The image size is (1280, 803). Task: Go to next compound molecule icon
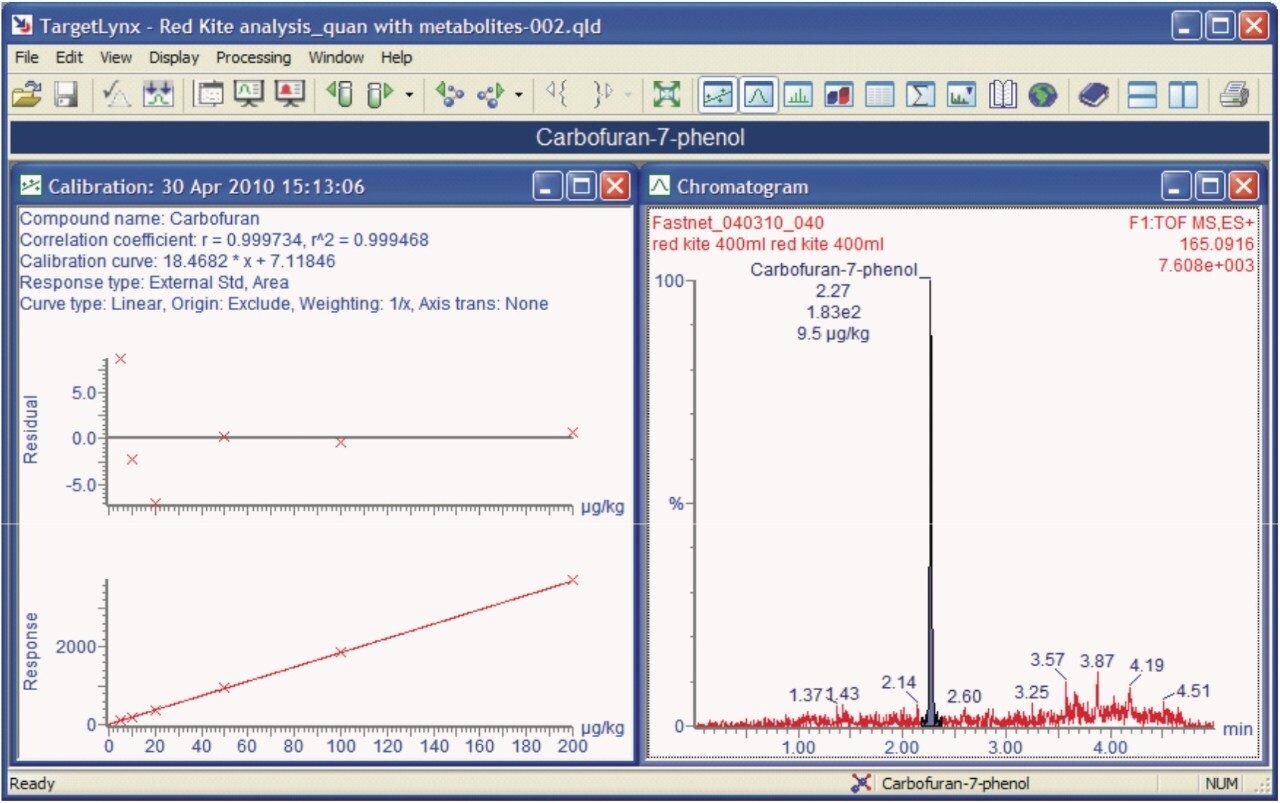[490, 95]
